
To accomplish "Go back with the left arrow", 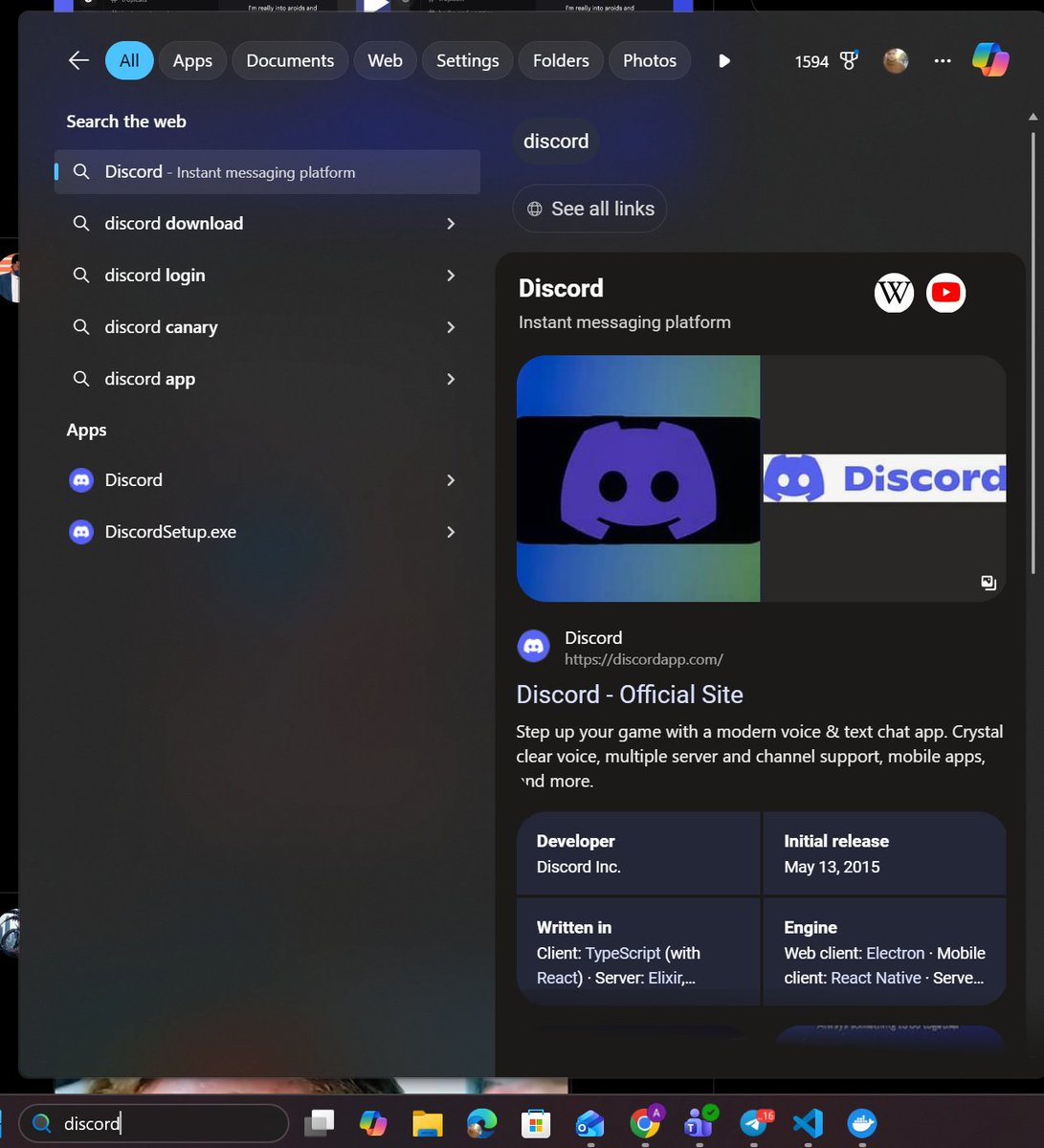I will point(78,60).
